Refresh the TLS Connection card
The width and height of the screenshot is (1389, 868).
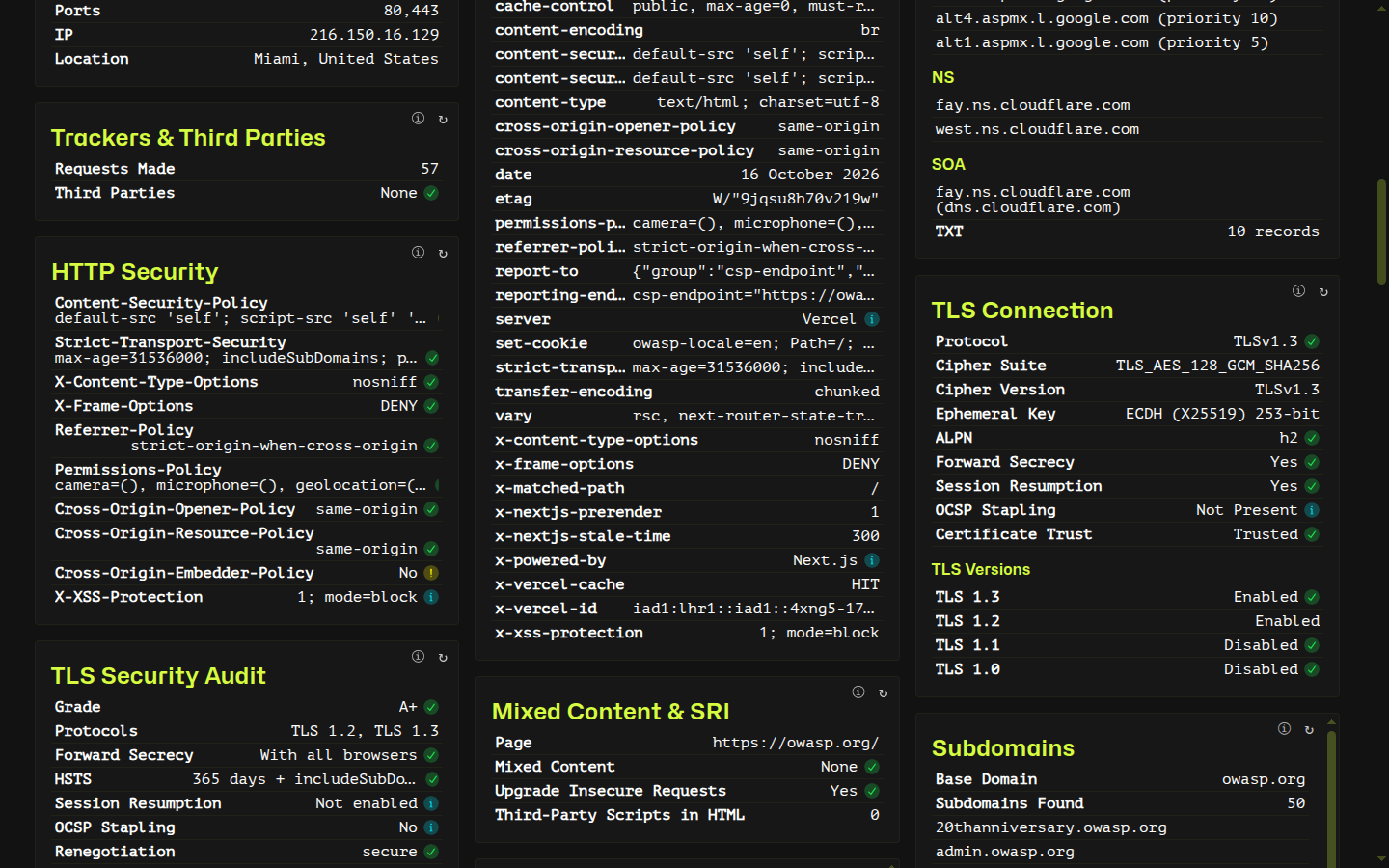1323,292
